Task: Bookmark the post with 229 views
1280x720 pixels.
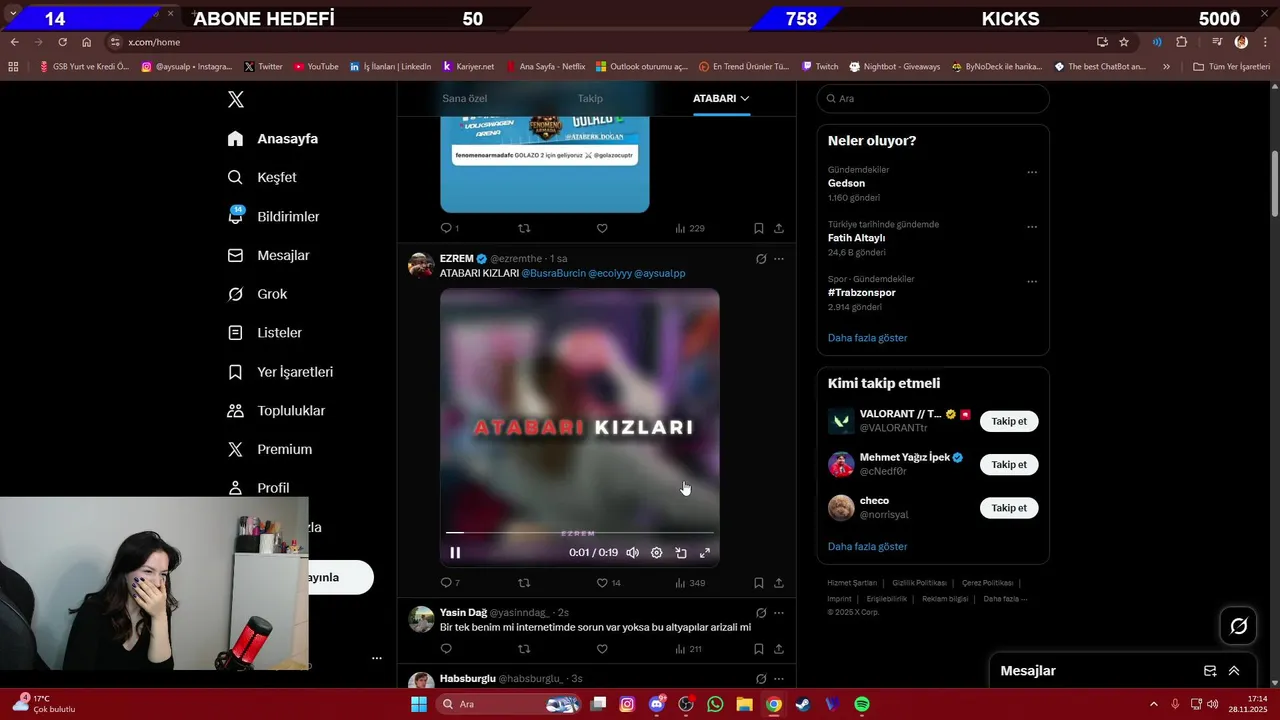Action: 759,228
